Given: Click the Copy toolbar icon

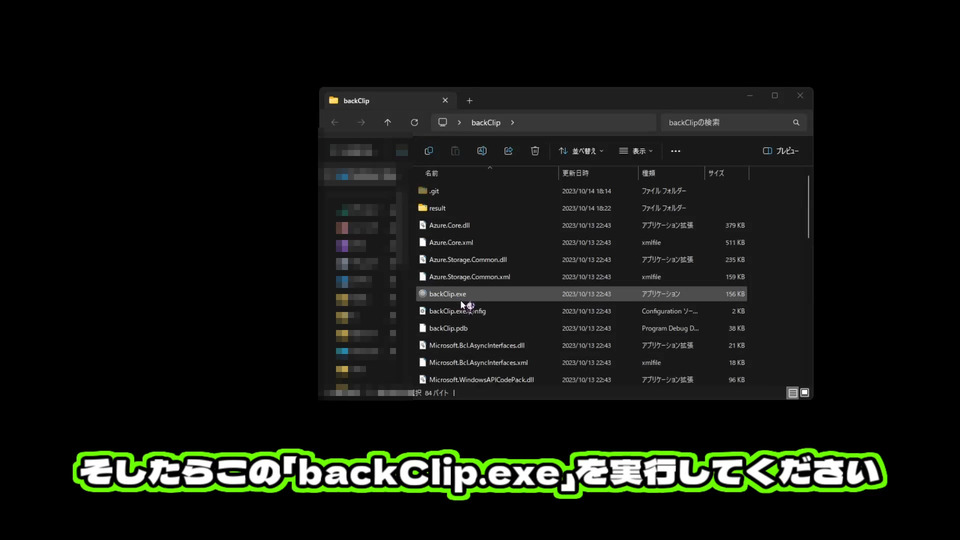Looking at the screenshot, I should [x=429, y=151].
